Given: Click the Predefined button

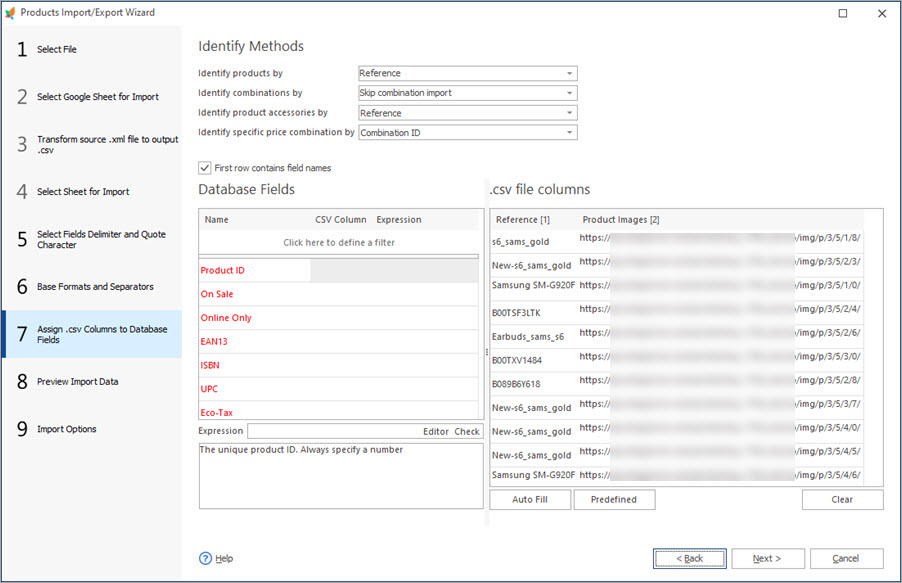Looking at the screenshot, I should (x=614, y=500).
